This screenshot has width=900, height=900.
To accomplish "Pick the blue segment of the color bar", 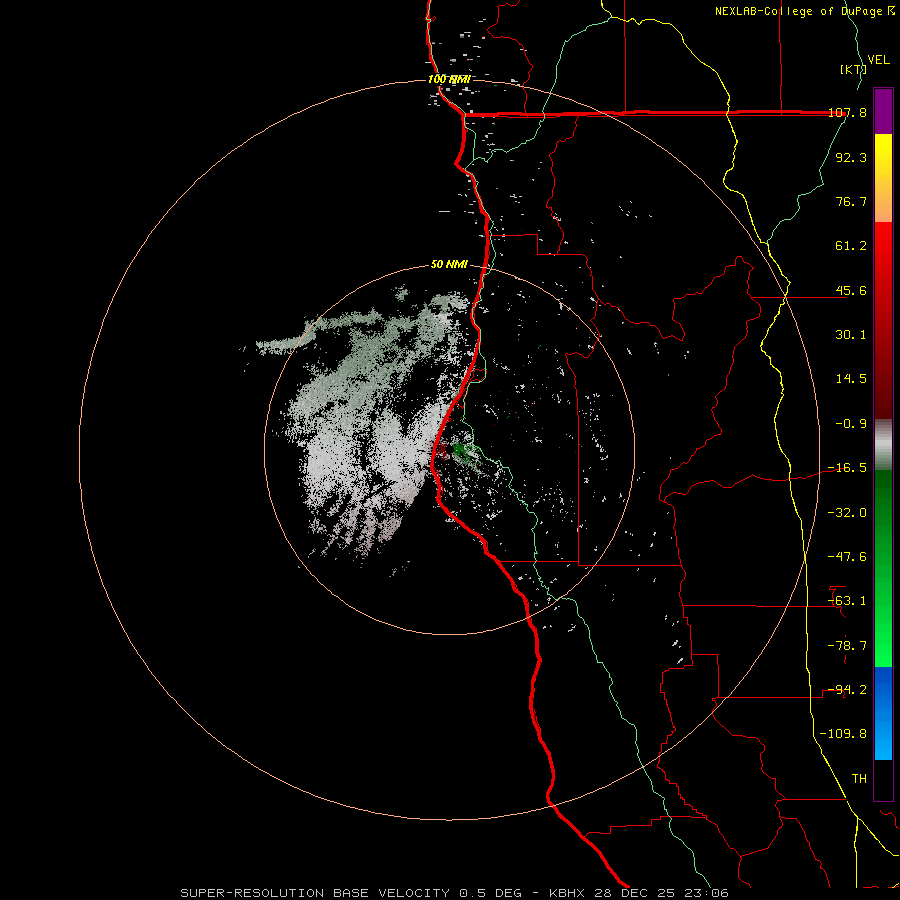I will (x=883, y=713).
